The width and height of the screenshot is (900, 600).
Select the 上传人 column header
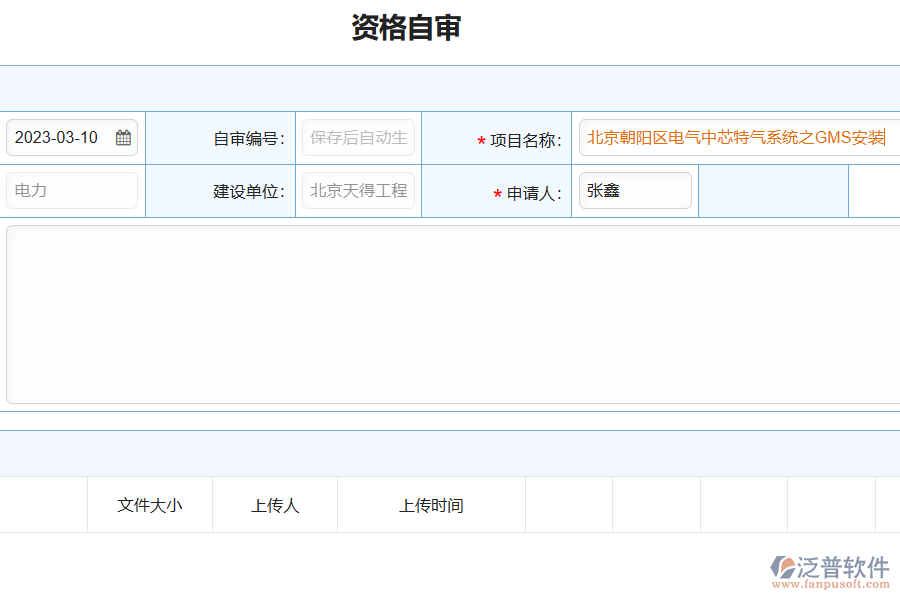pyautogui.click(x=274, y=505)
